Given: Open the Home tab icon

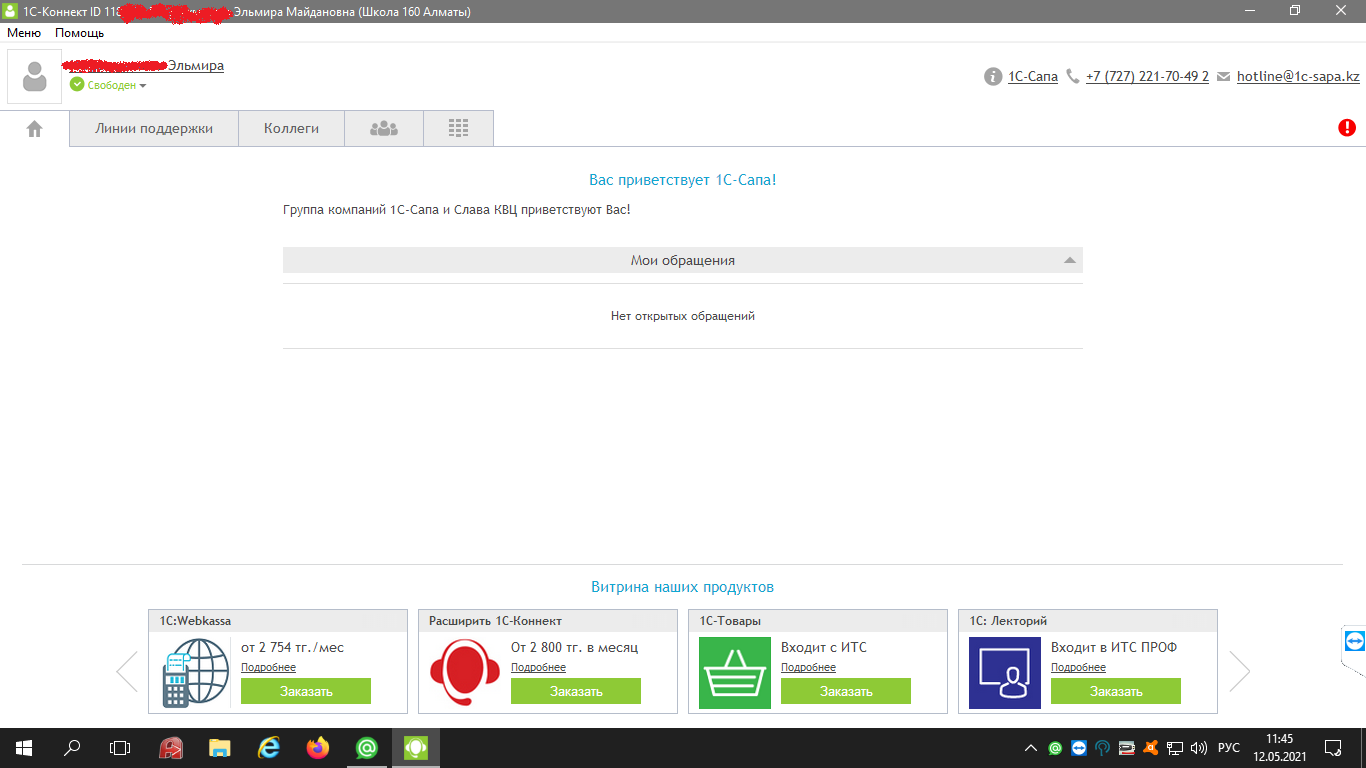Looking at the screenshot, I should (34, 129).
